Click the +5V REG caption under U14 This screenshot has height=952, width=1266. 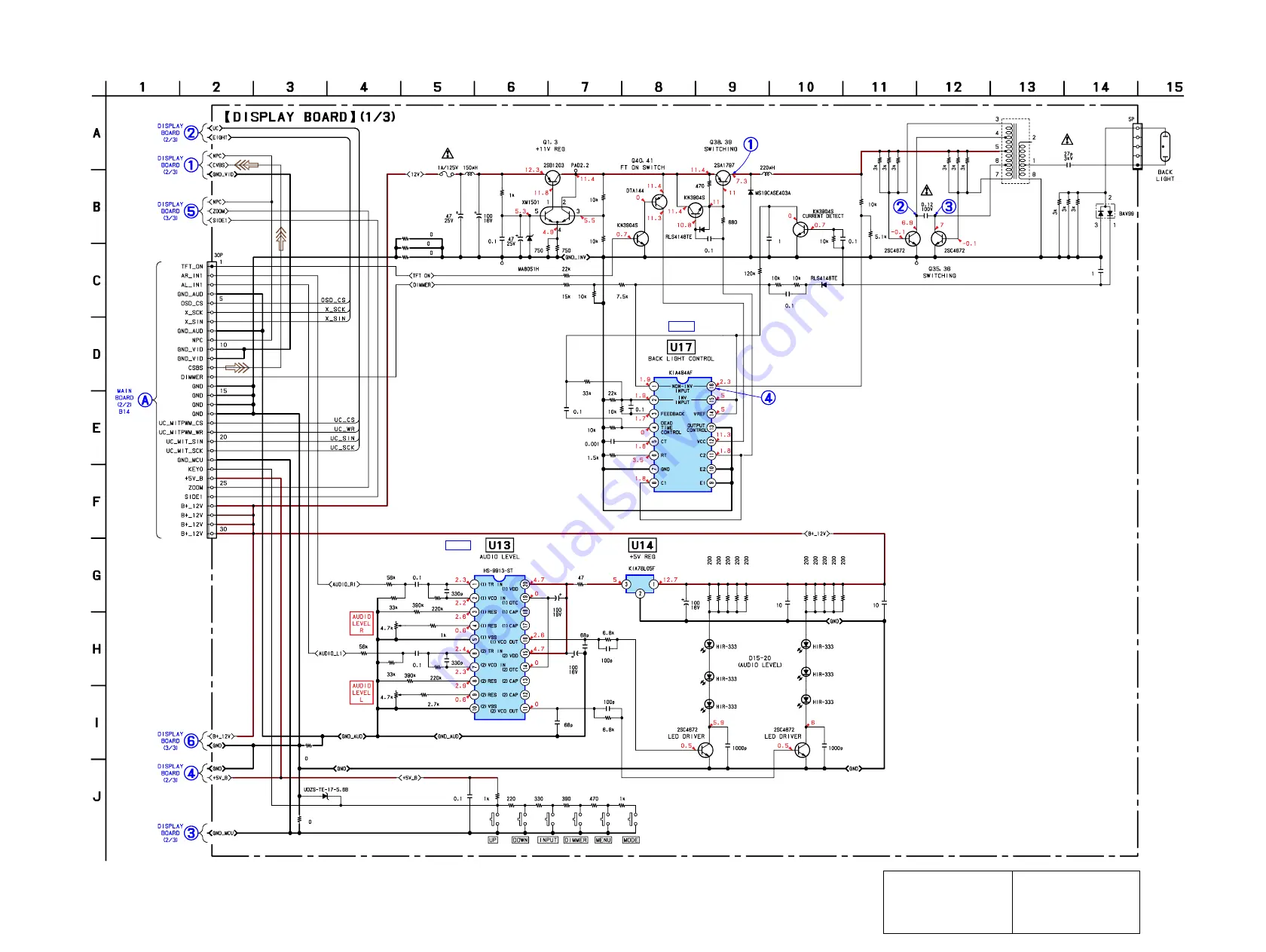(642, 557)
